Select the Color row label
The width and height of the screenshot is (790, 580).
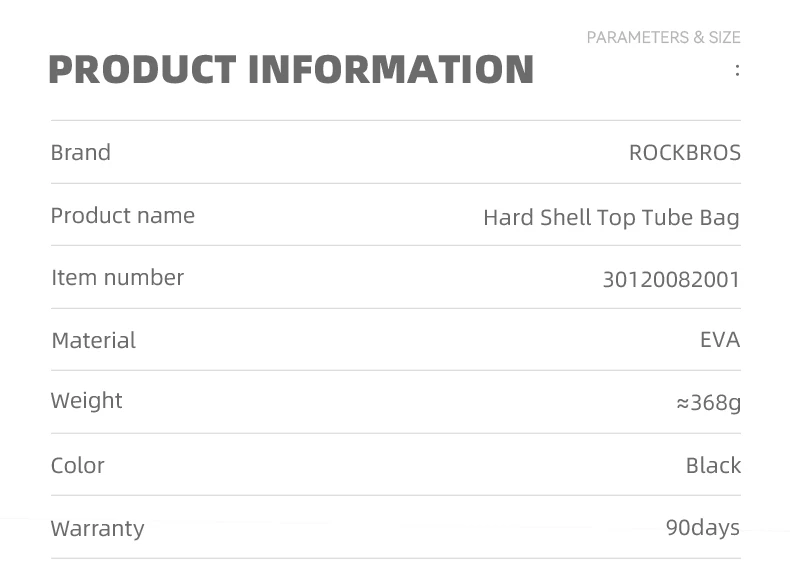(x=78, y=466)
